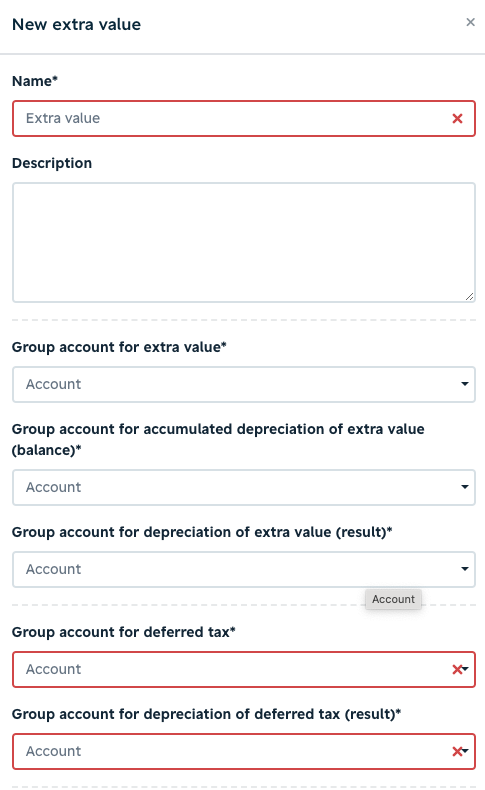Click the New extra value heading
This screenshot has height=790, width=485.
tap(77, 24)
